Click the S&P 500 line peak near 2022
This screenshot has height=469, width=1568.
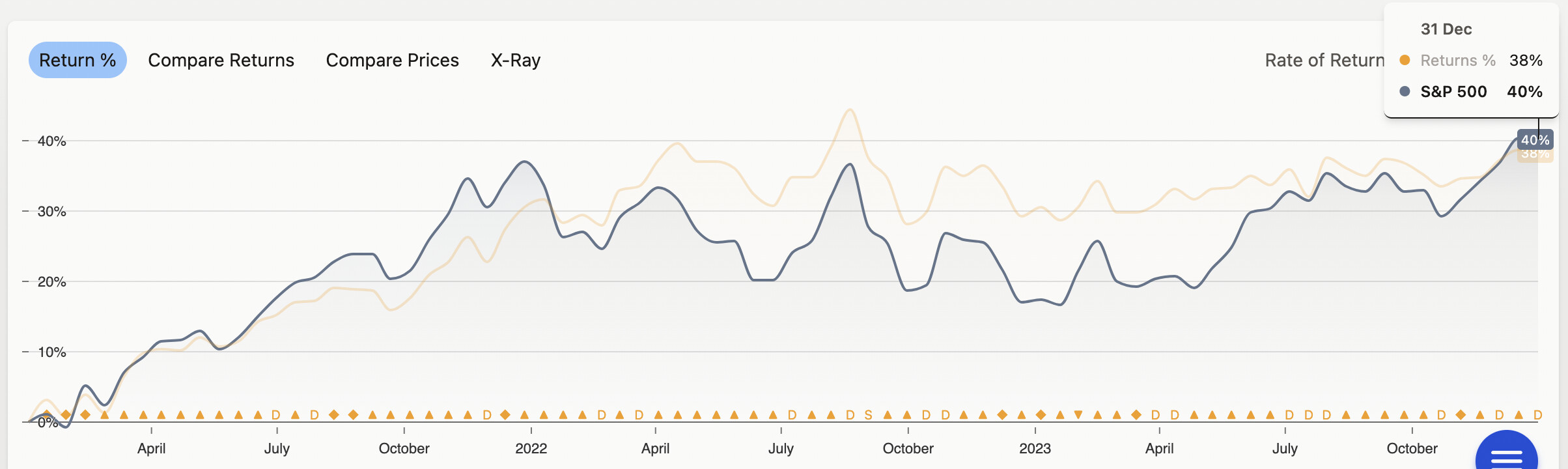(525, 162)
